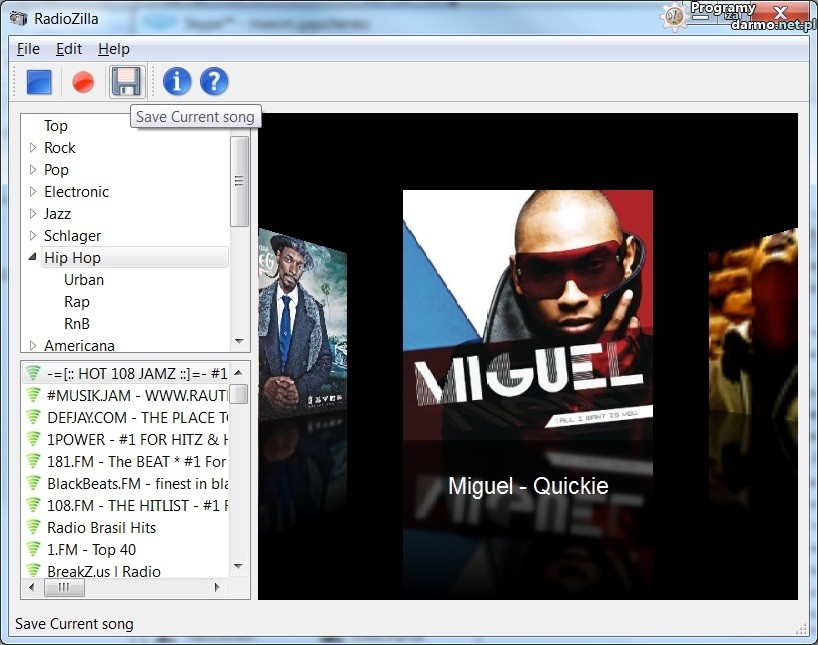Screen dimensions: 818x645
Task: Collapse the Hip Hop genre node
Action: pos(33,258)
